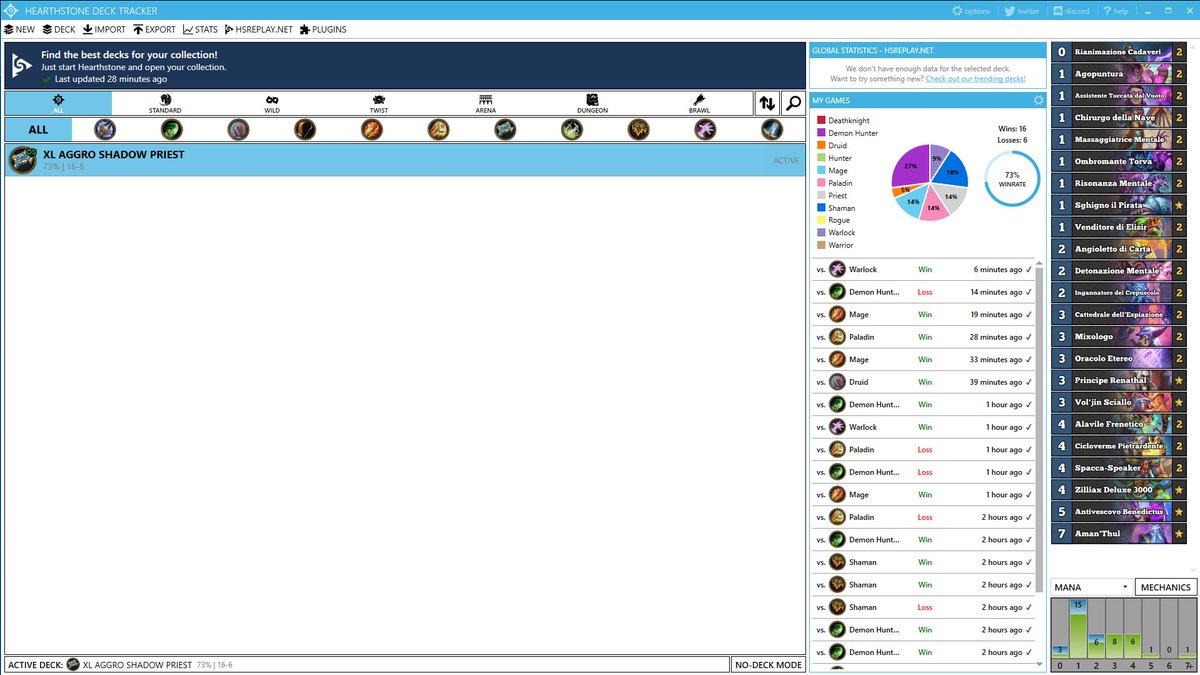1200x675 pixels.
Task: Click the 1-mana bar showing 15
Action: (1078, 629)
